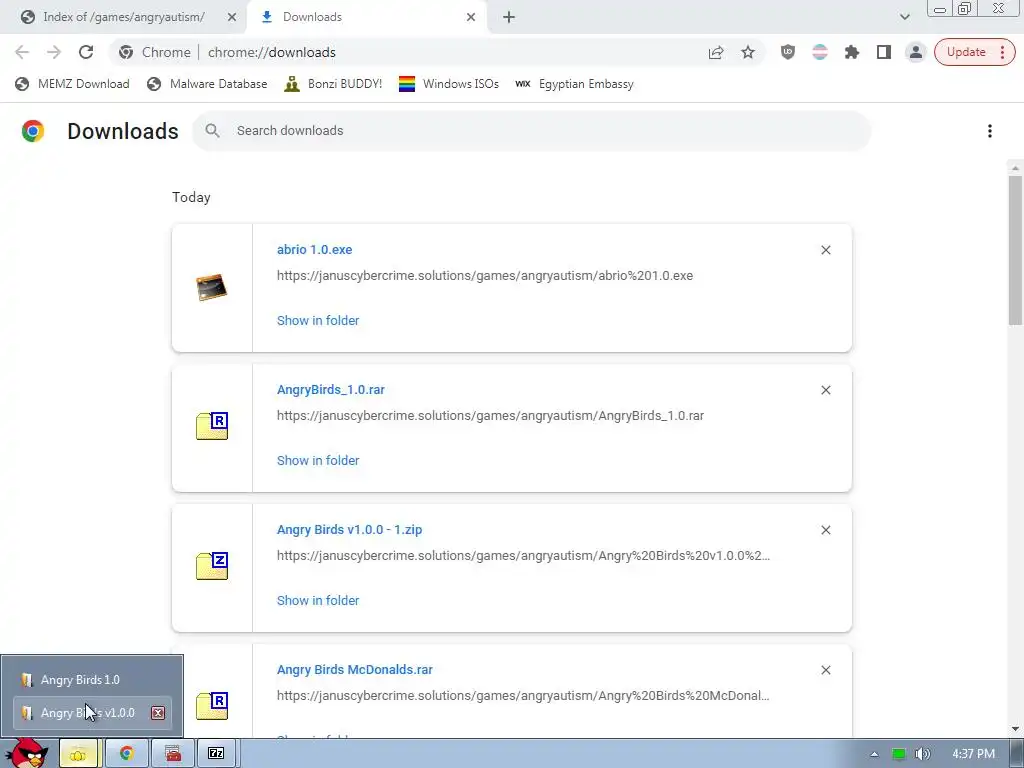Open MEMZ Download bookmark
This screenshot has width=1024, height=768.
coord(72,84)
